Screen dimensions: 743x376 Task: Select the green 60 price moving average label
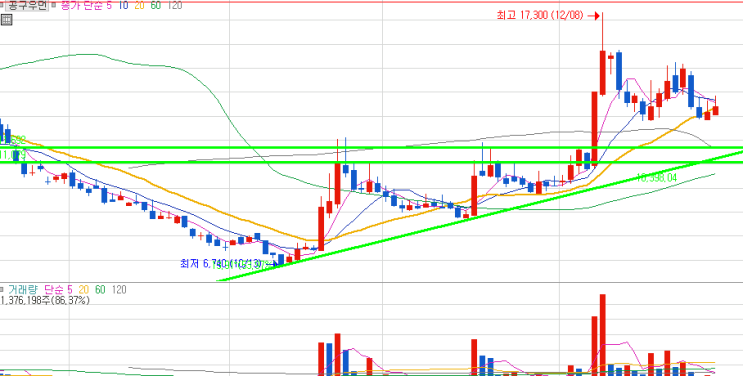click(155, 6)
